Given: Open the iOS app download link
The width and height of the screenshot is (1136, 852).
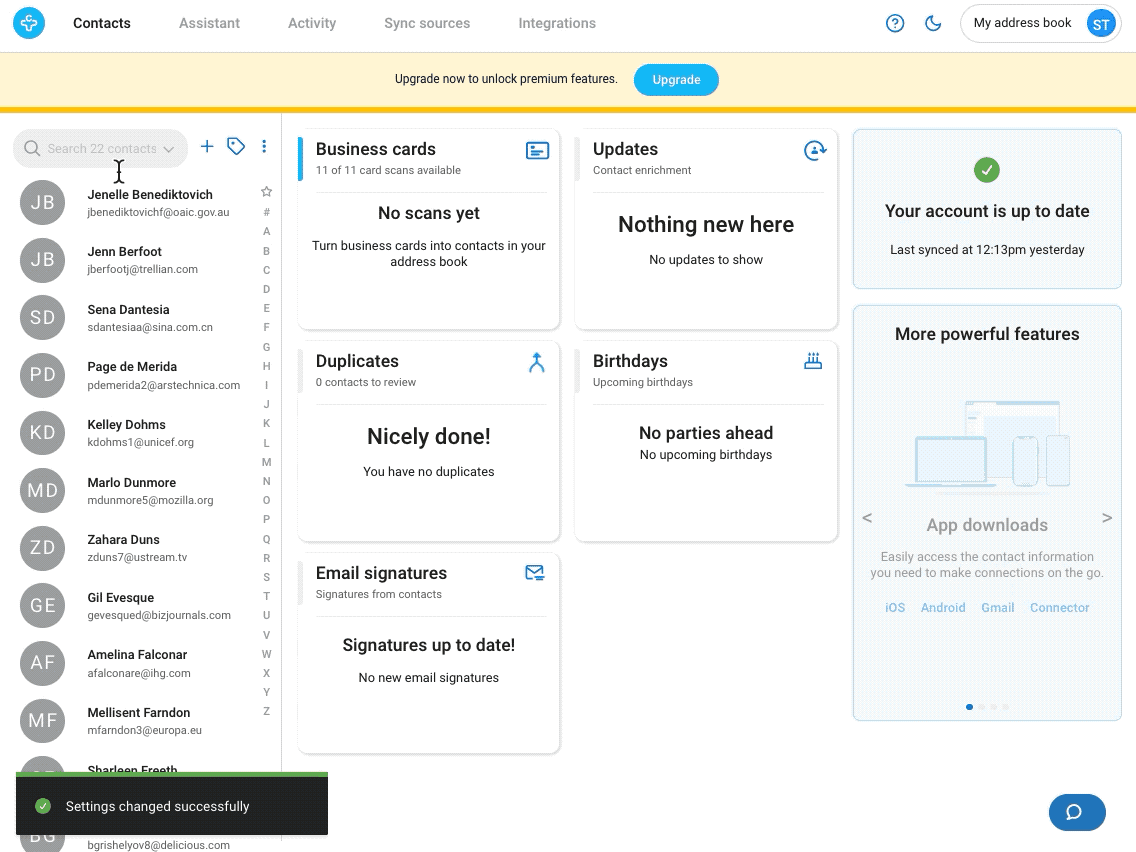Looking at the screenshot, I should point(895,608).
